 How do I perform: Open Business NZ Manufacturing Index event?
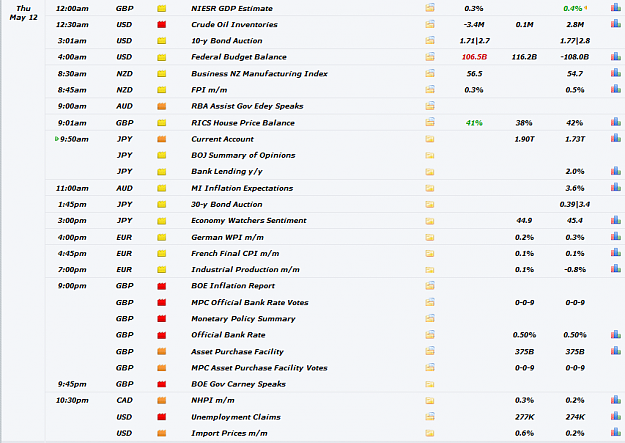click(259, 74)
